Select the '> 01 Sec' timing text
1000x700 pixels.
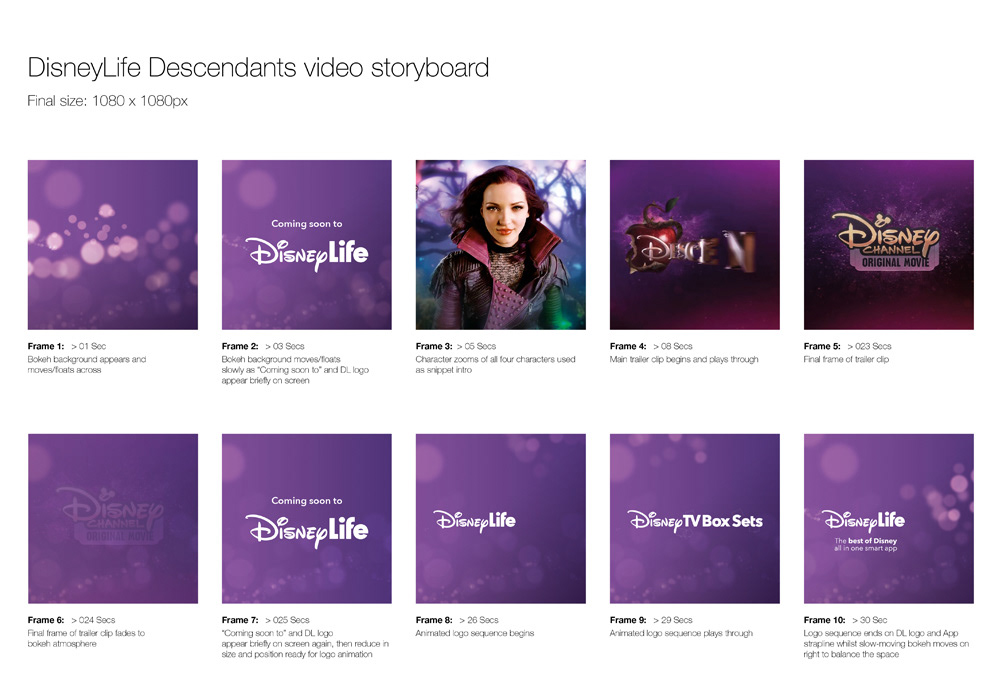pos(89,346)
